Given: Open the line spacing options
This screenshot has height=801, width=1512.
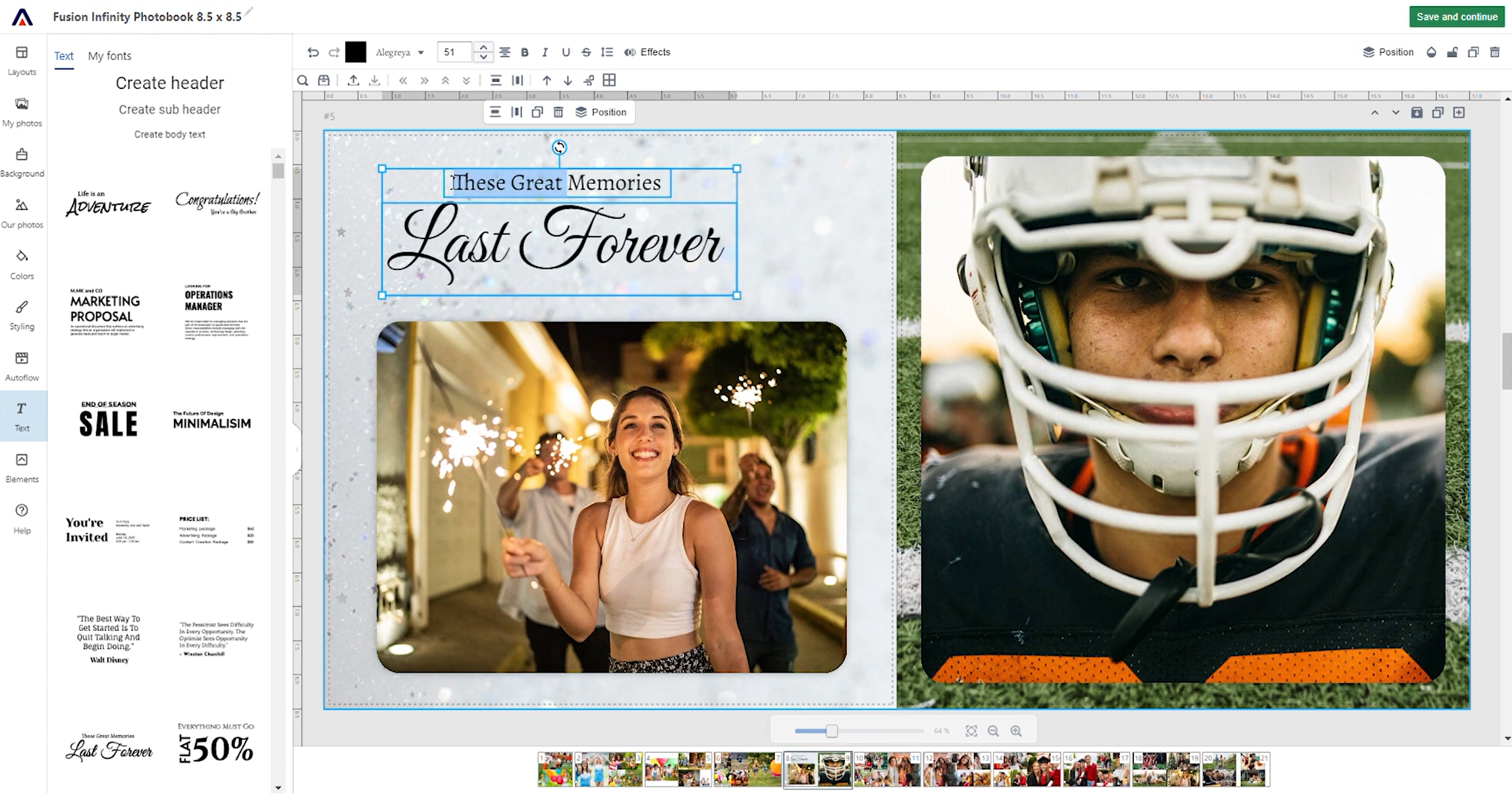Looking at the screenshot, I should pos(607,52).
